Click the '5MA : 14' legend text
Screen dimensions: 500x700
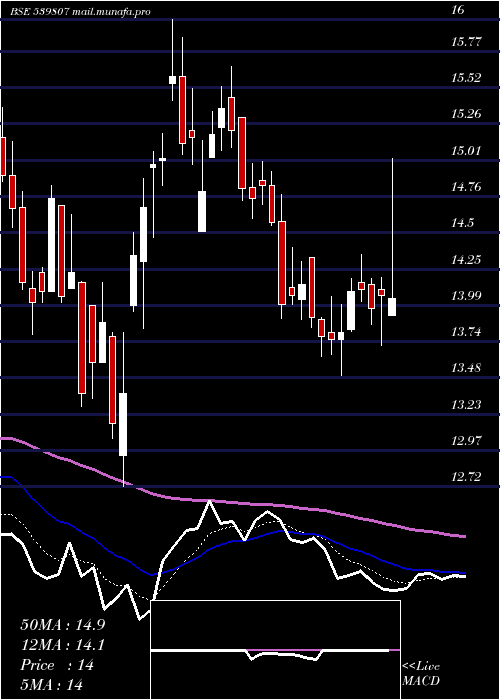(x=52, y=684)
